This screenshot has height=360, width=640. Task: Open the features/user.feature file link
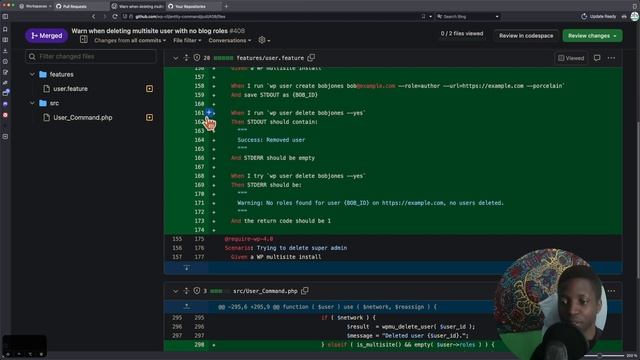pos(270,58)
